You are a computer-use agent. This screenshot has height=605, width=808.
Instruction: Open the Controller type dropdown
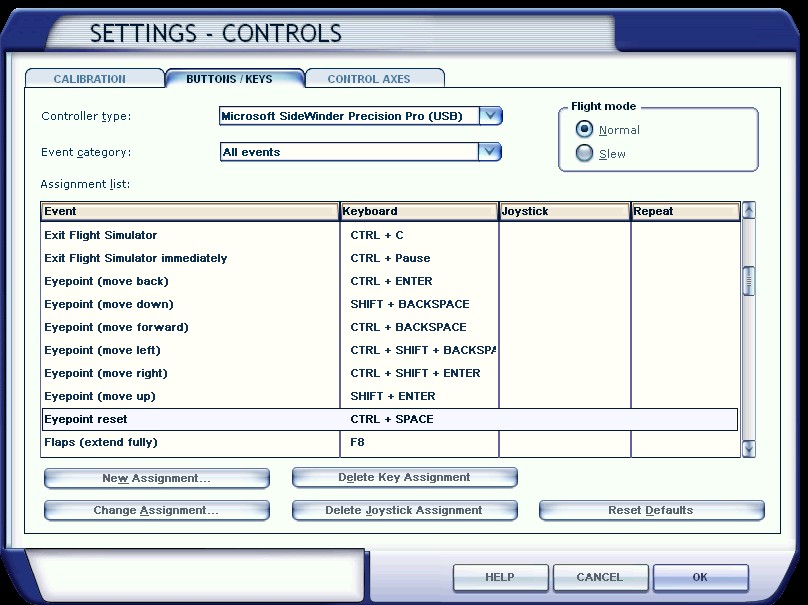tap(490, 116)
